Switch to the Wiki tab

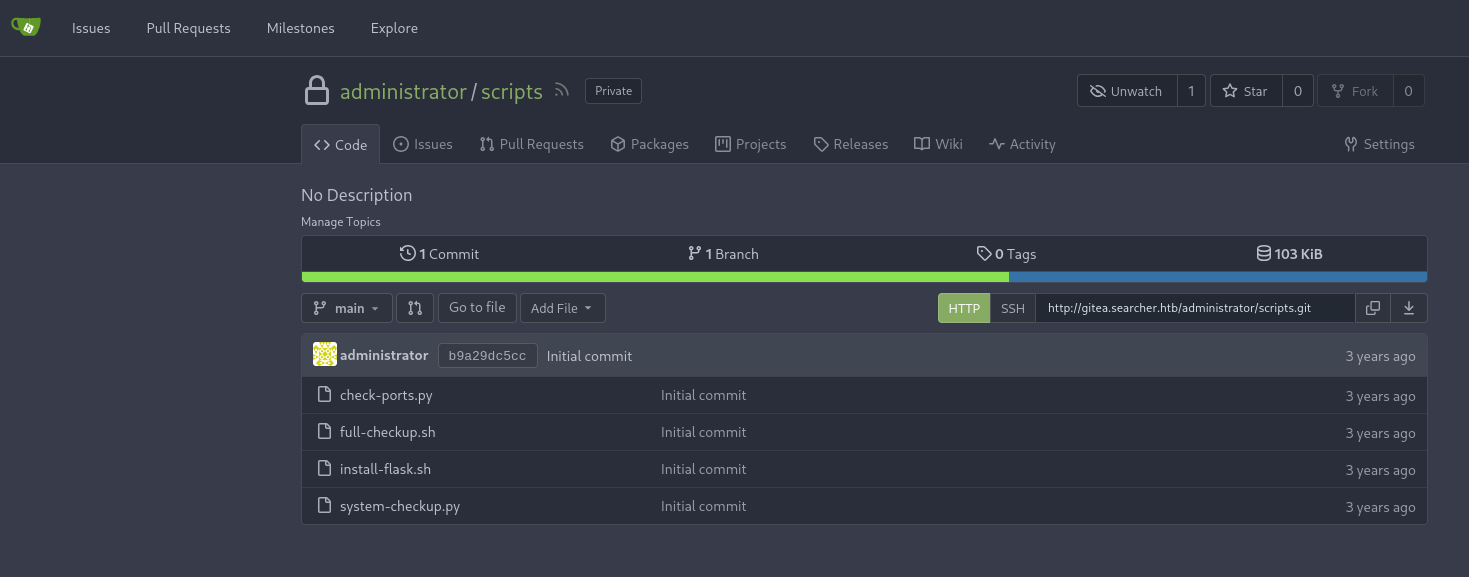click(938, 144)
